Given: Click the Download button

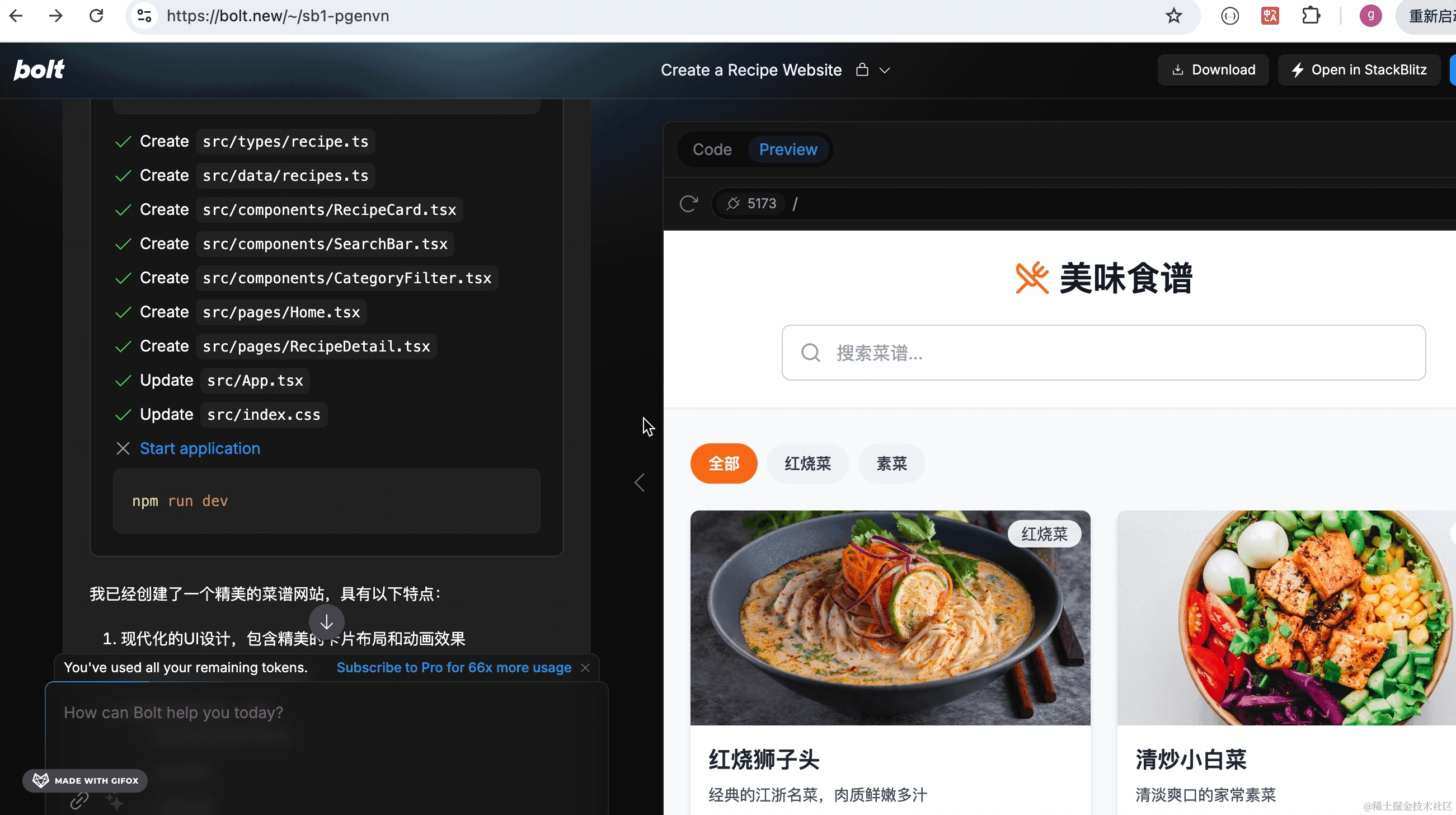Looking at the screenshot, I should pos(1213,69).
